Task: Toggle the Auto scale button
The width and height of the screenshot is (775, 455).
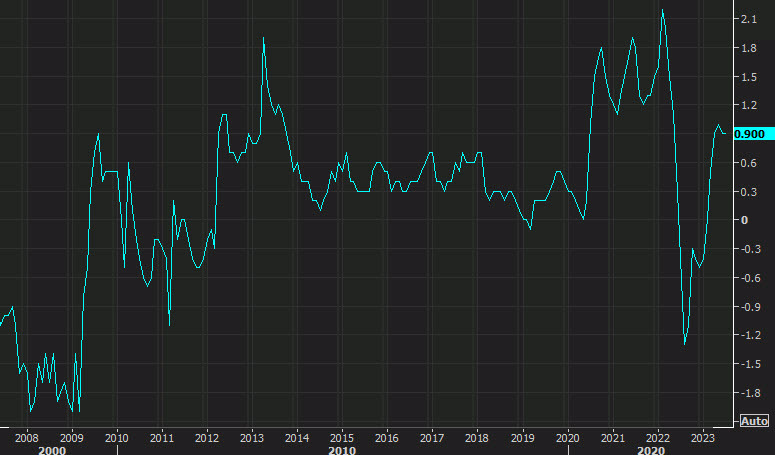Action: [x=755, y=421]
